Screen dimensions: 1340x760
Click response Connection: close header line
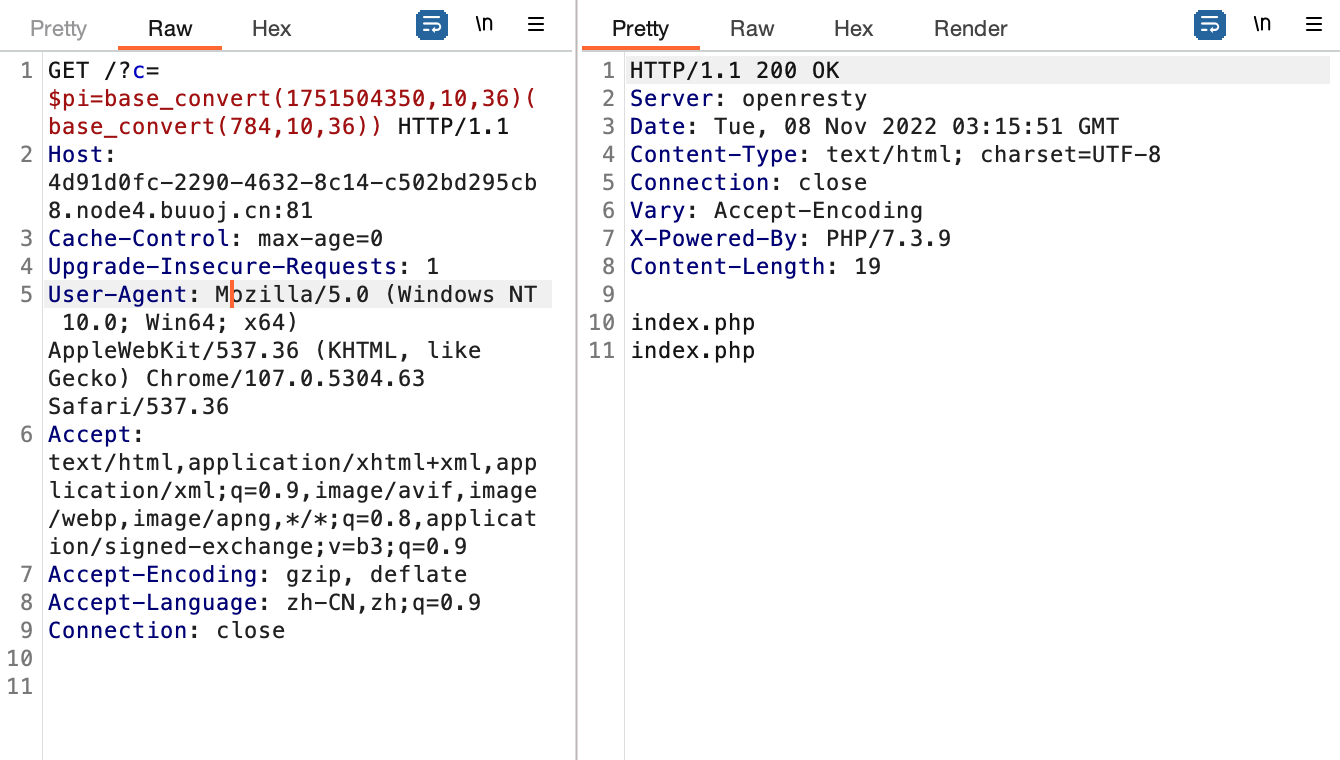748,183
